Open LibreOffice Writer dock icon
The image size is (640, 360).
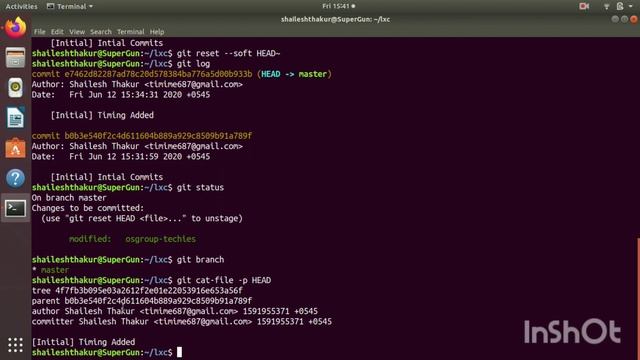pos(16,118)
